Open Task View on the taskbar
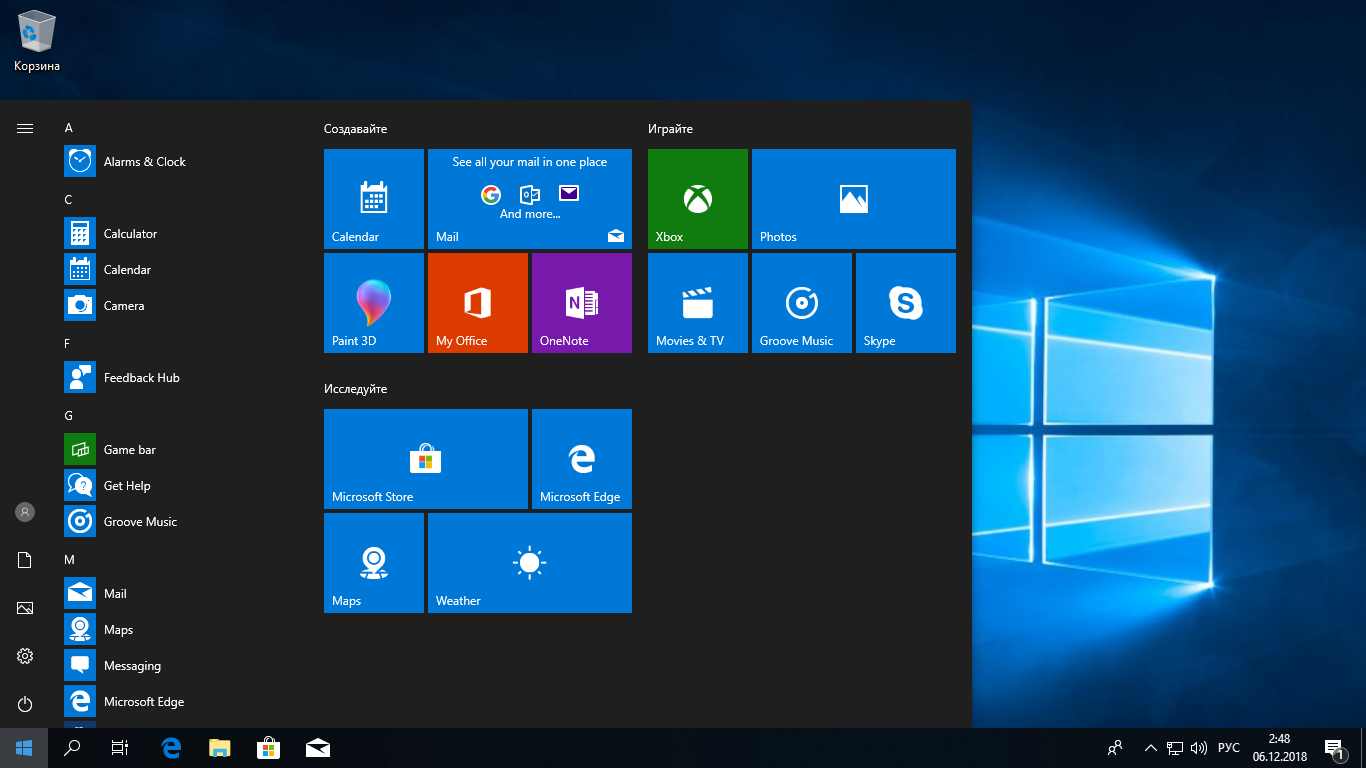This screenshot has width=1366, height=768. (x=120, y=748)
